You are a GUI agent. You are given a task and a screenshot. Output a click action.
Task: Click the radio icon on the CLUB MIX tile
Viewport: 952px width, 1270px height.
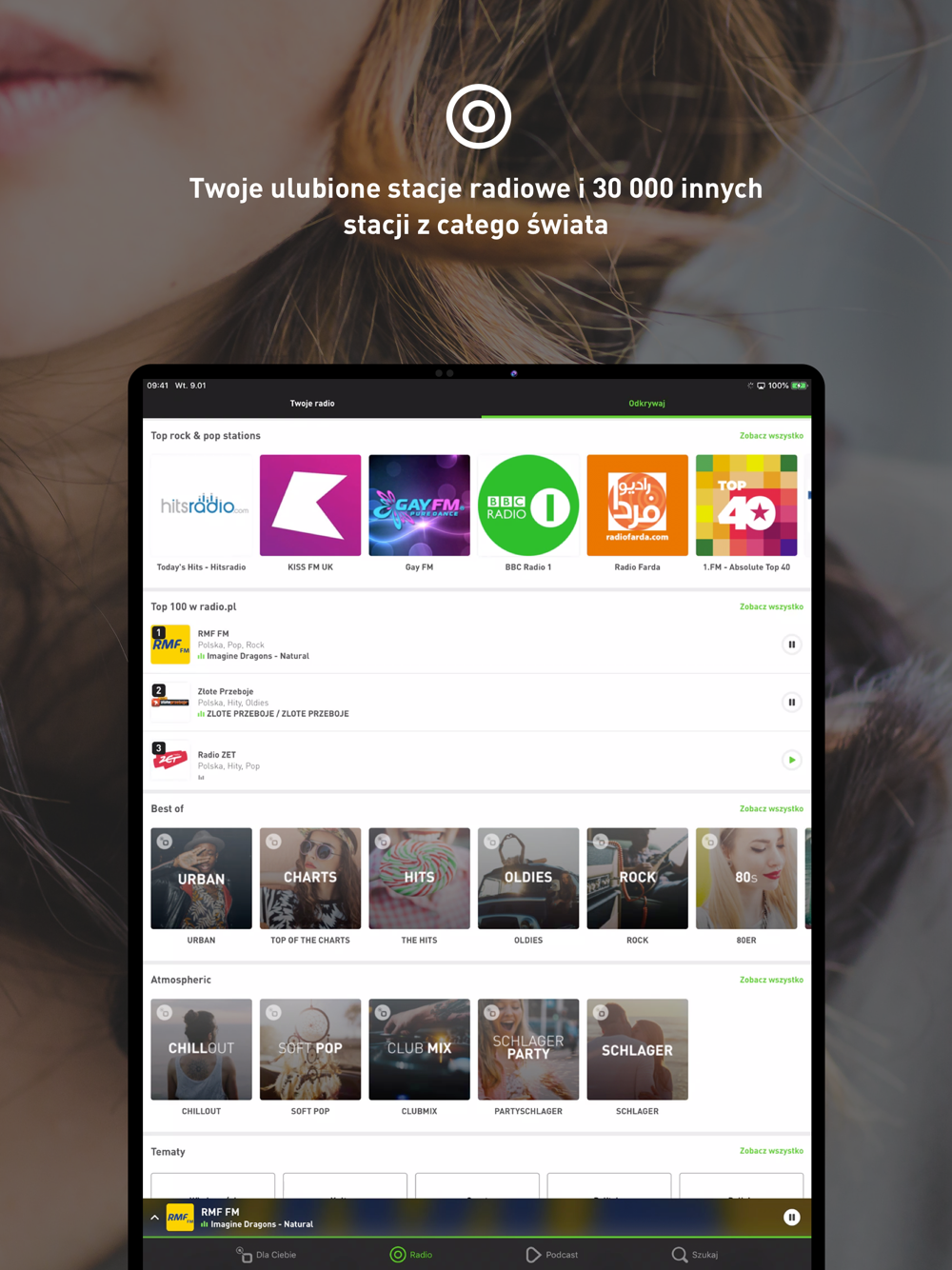coord(383,1013)
